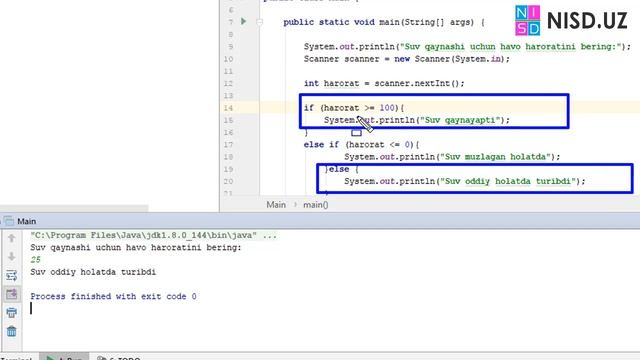Select the main() breadcrumb below the editor

[x=316, y=204]
